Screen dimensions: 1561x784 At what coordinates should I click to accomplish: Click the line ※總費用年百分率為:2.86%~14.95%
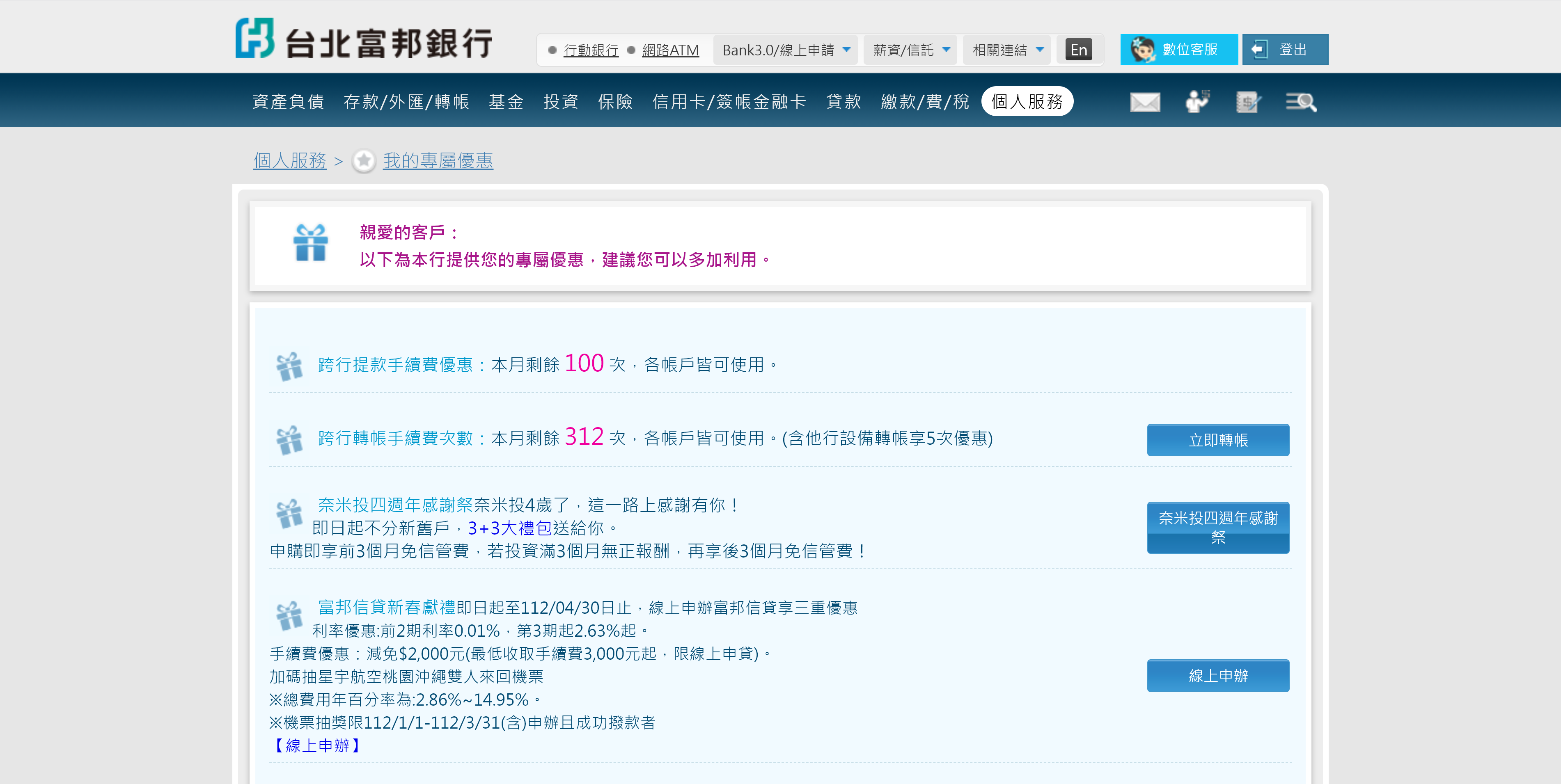405,699
